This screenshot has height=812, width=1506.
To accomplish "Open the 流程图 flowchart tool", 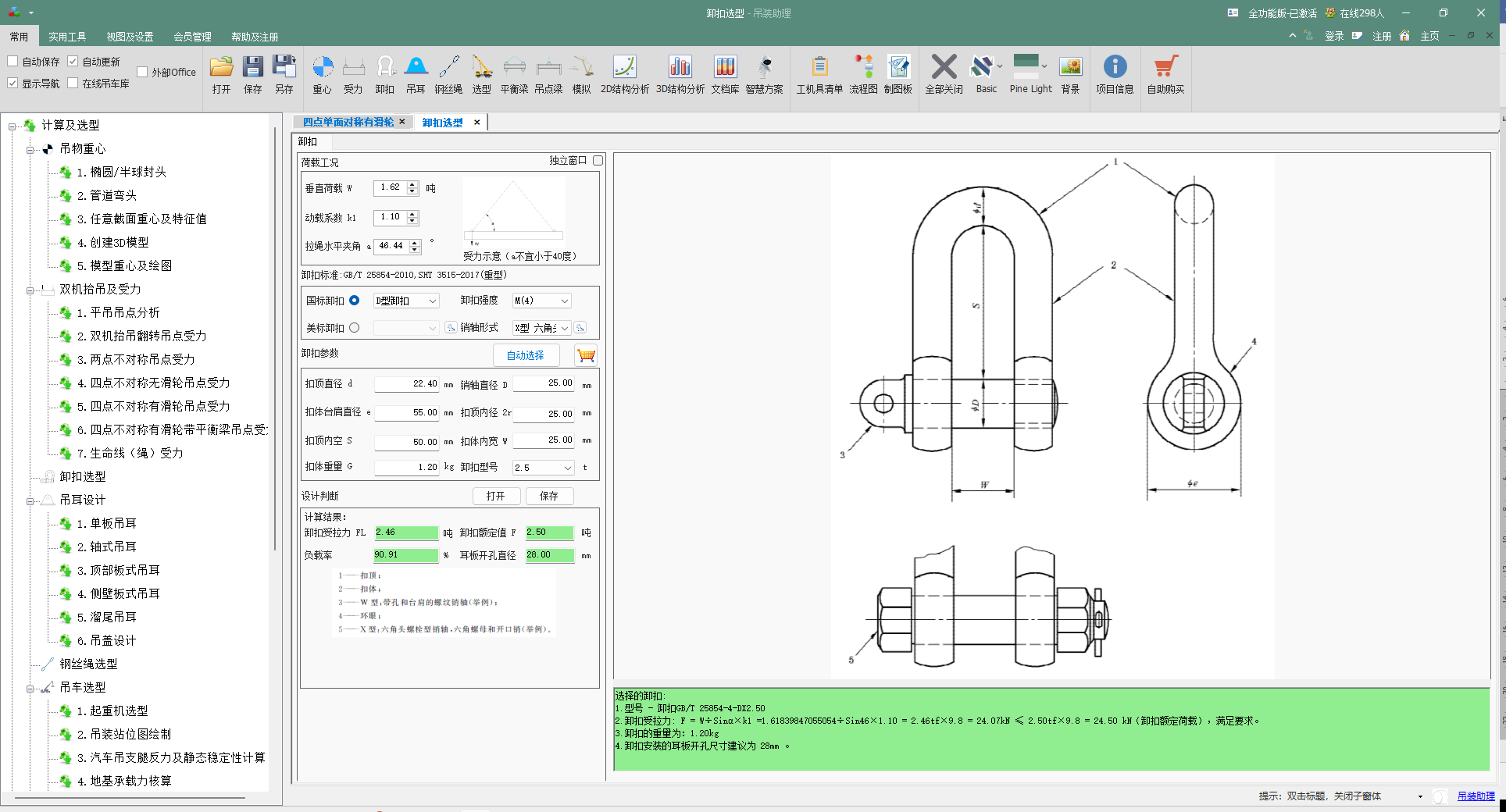I will [864, 75].
